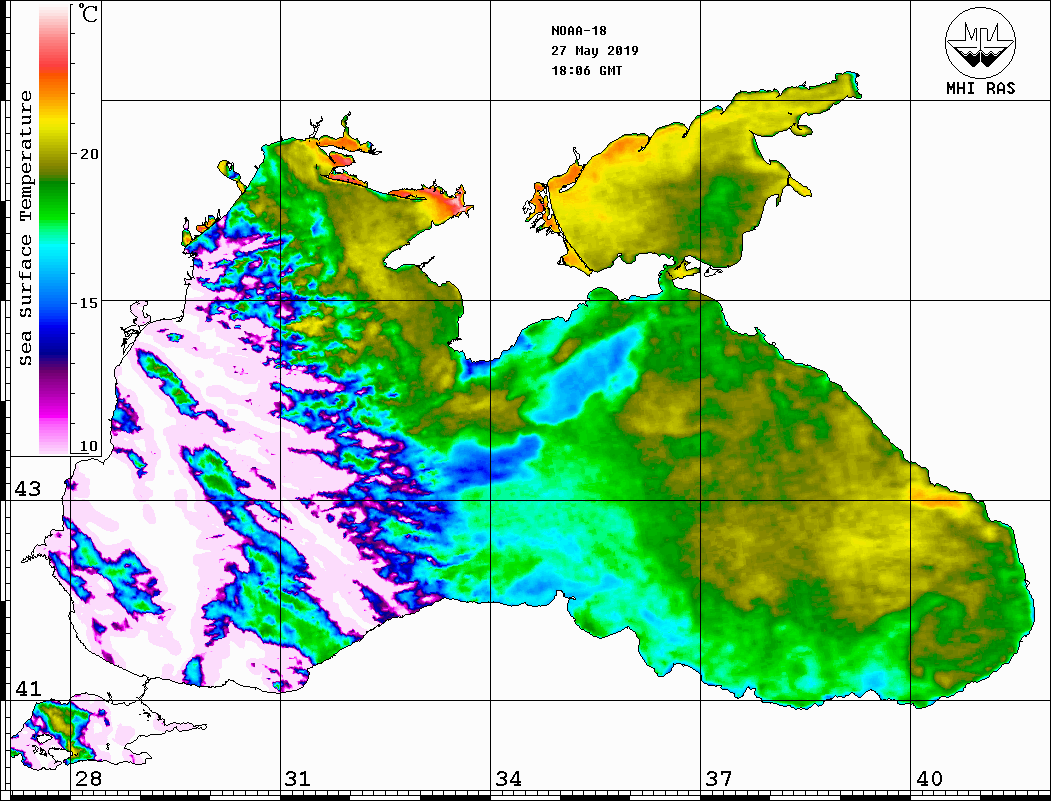Screen dimensions: 1051x801
Task: Select the '27 May 2019' date text
Action: click(595, 51)
